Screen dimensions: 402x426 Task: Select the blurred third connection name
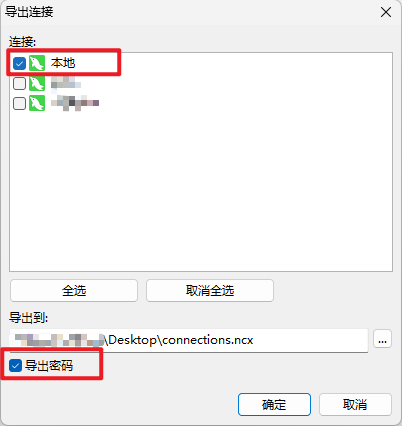pos(75,103)
